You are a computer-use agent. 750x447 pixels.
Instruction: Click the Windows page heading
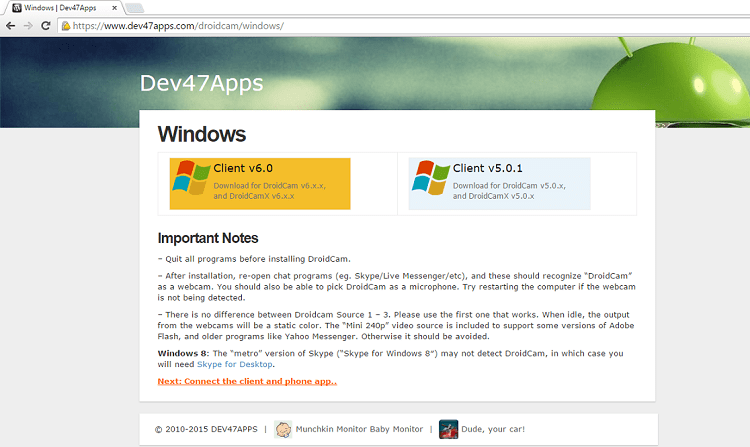tap(202, 134)
